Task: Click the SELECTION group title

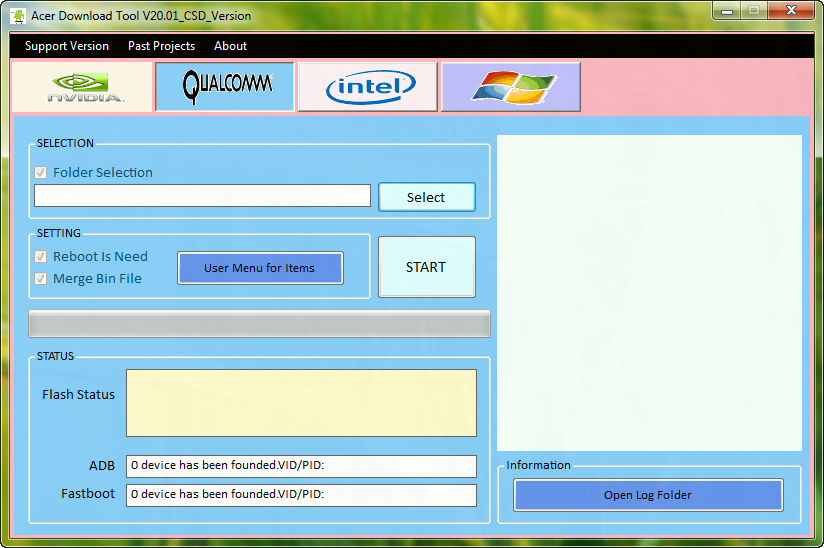Action: point(65,143)
